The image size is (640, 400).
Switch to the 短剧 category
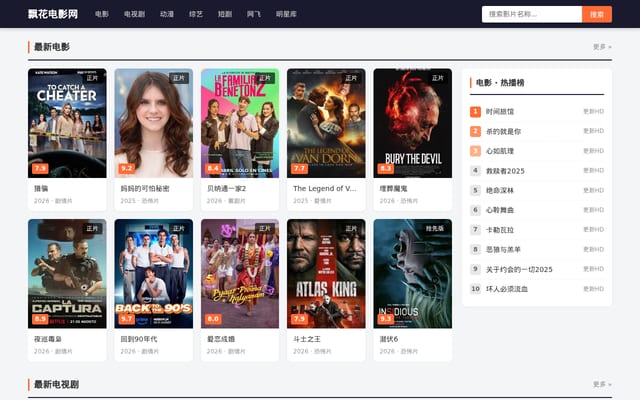(x=225, y=14)
